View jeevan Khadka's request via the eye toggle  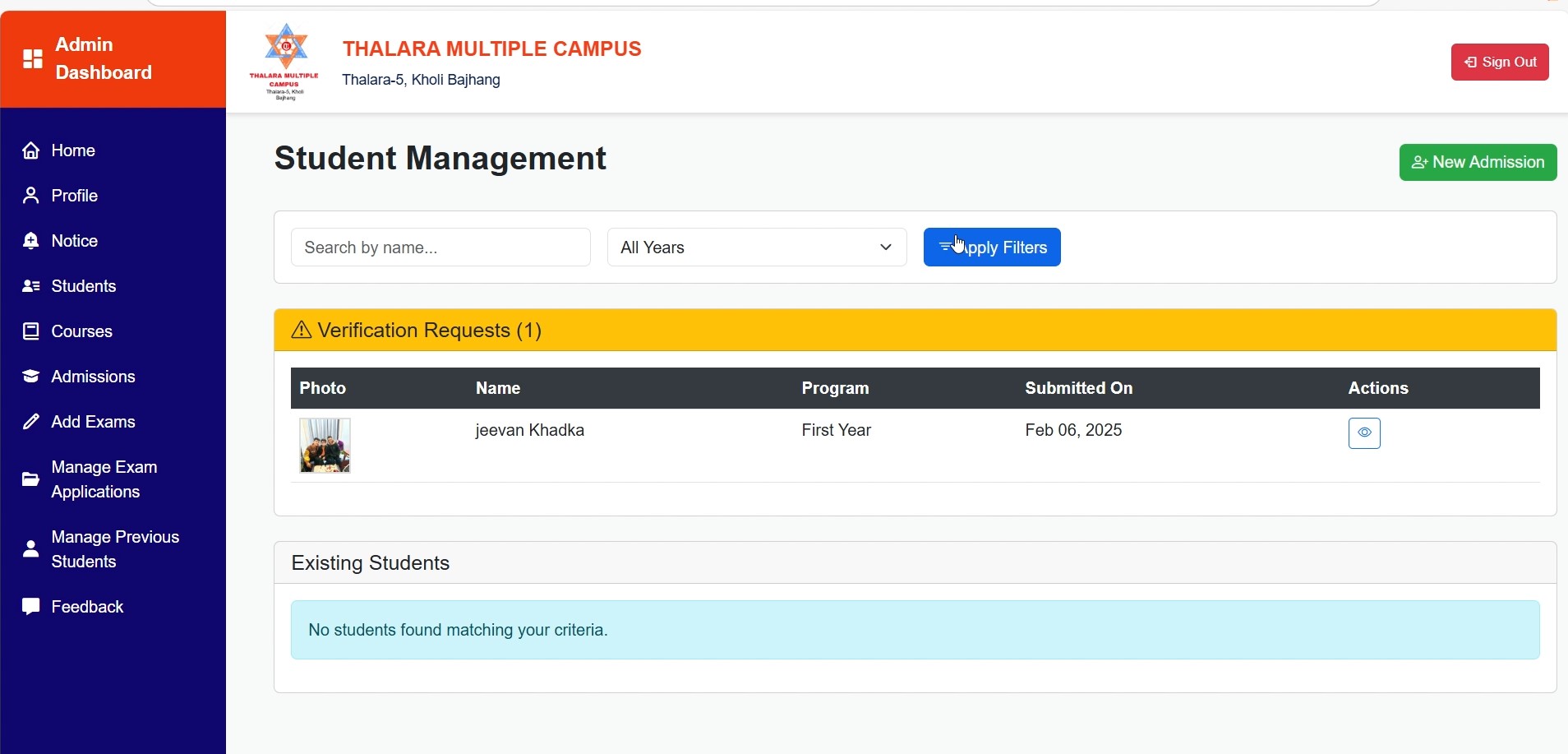click(x=1364, y=433)
